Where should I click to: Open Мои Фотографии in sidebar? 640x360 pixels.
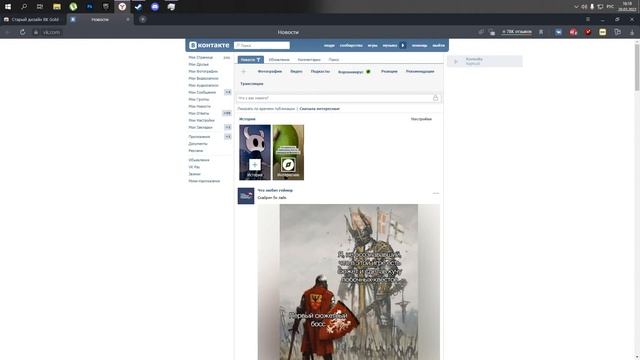pyautogui.click(x=203, y=71)
